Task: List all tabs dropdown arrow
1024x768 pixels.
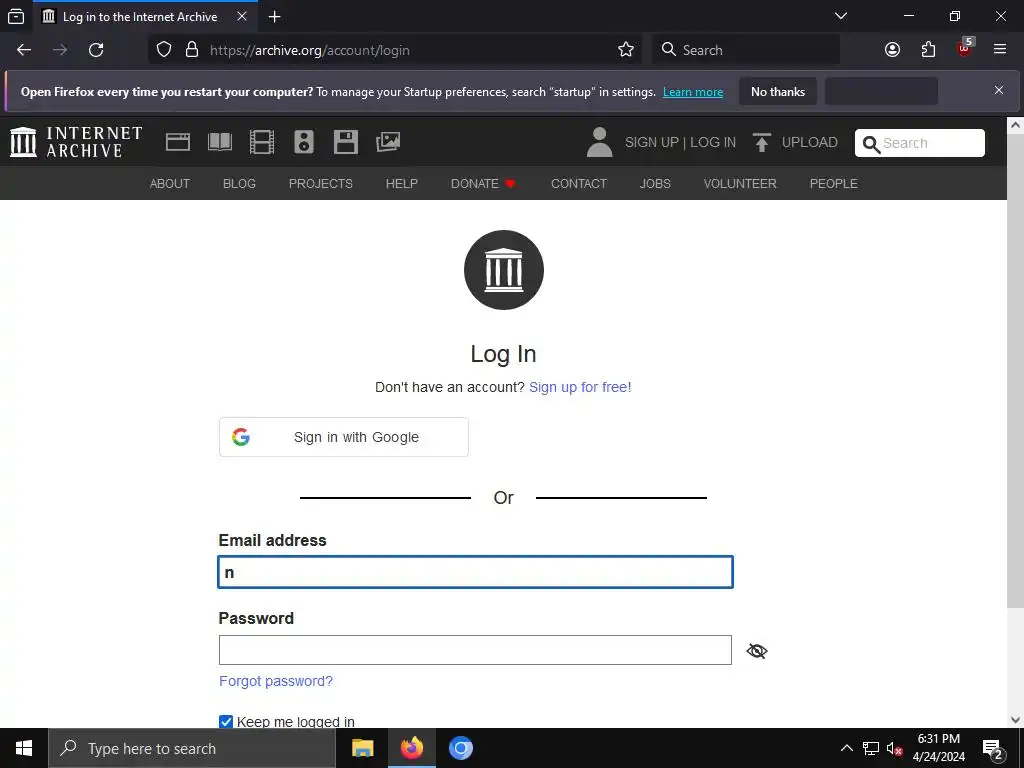Action: (841, 16)
